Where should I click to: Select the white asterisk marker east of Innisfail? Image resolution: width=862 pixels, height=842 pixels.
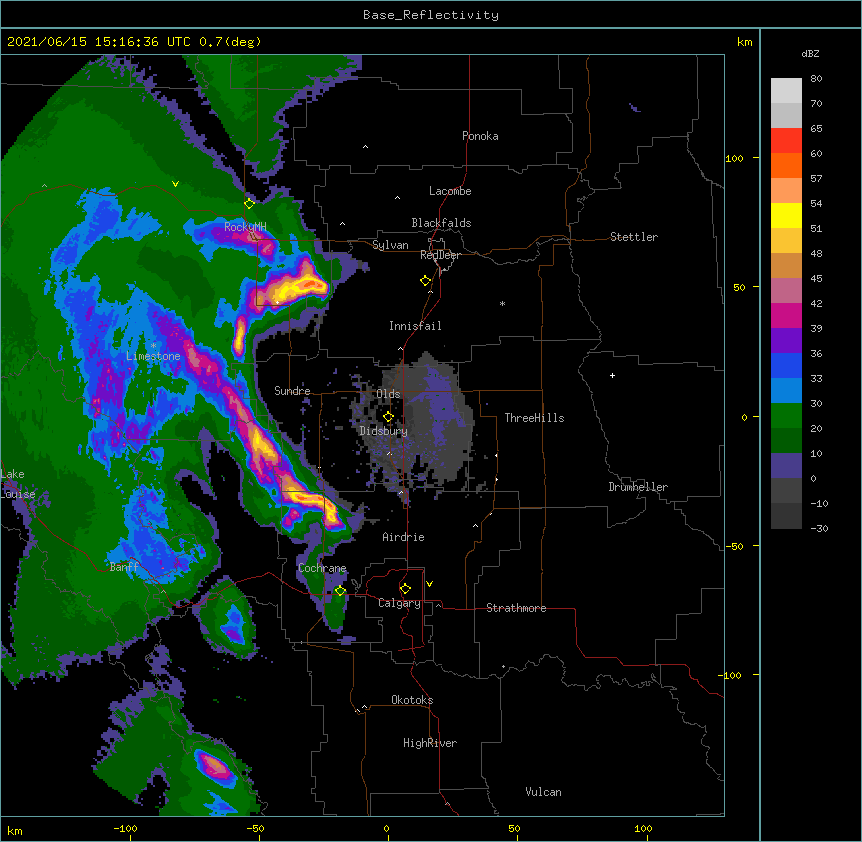click(x=502, y=303)
